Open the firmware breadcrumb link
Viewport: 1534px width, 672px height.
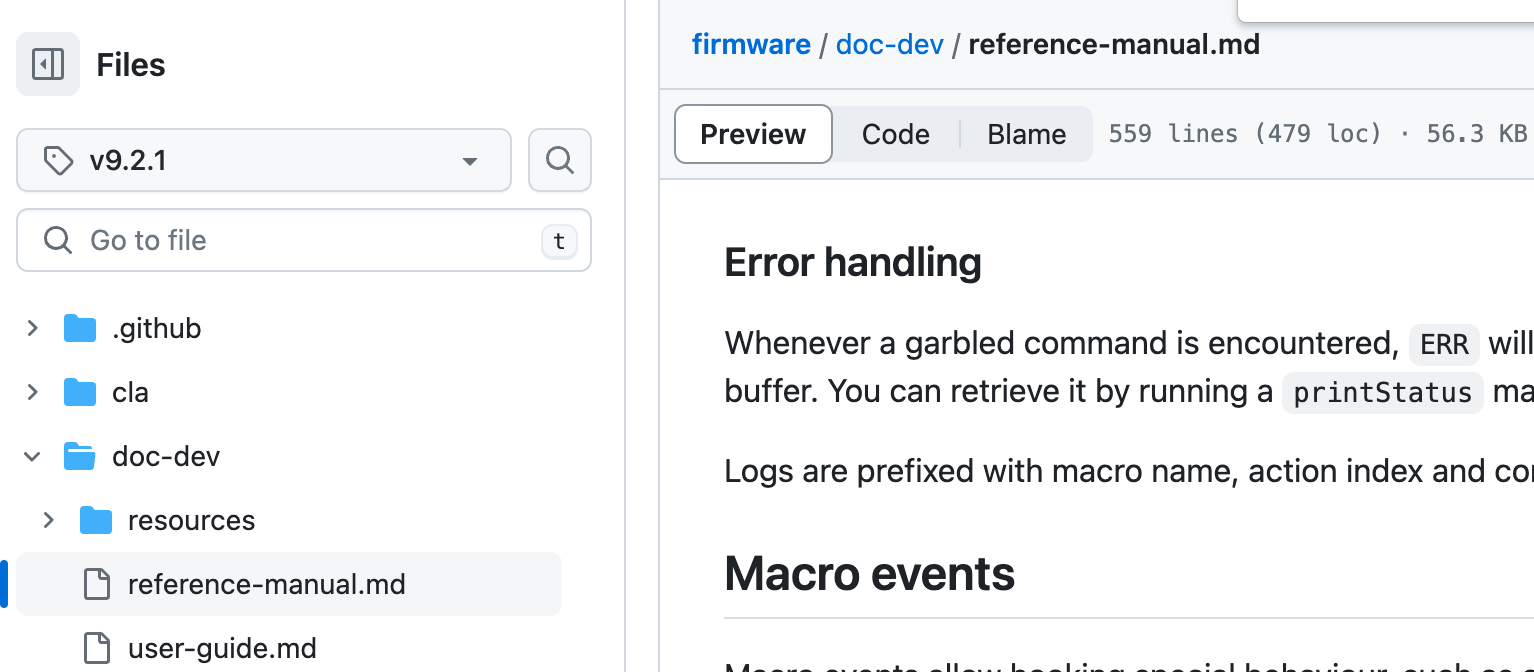click(x=751, y=45)
